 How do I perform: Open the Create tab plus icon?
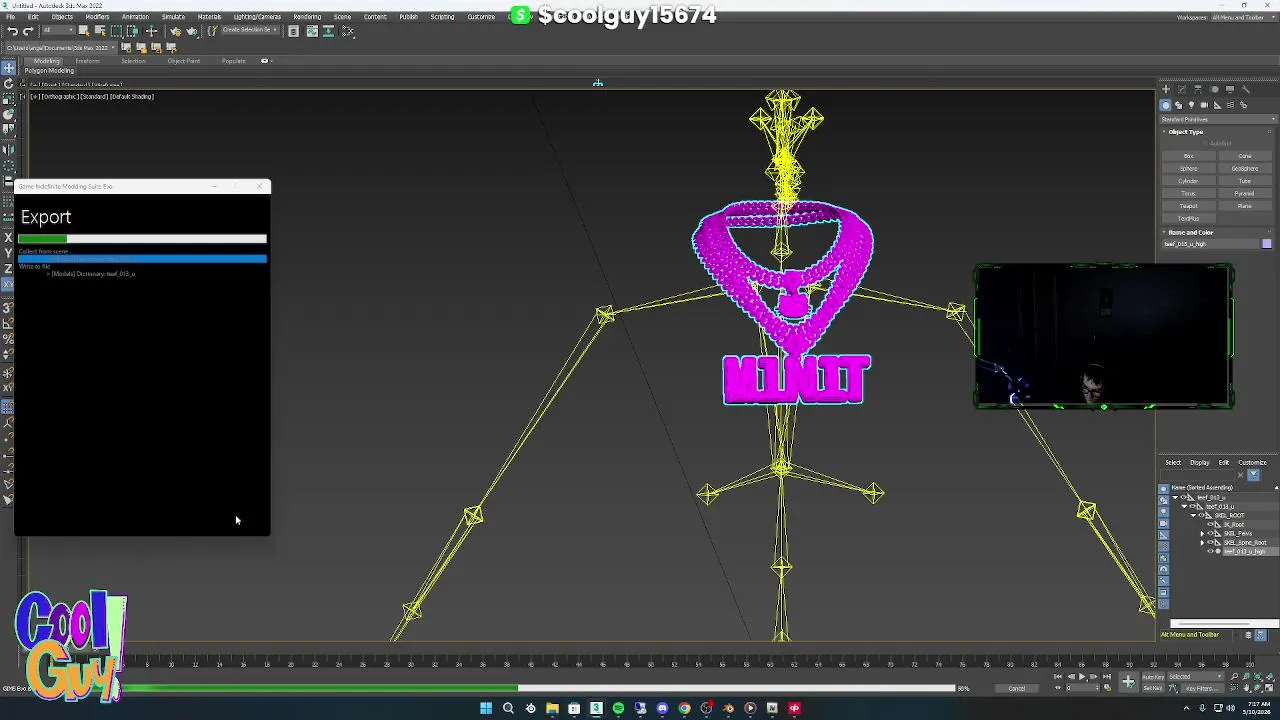click(x=1166, y=89)
